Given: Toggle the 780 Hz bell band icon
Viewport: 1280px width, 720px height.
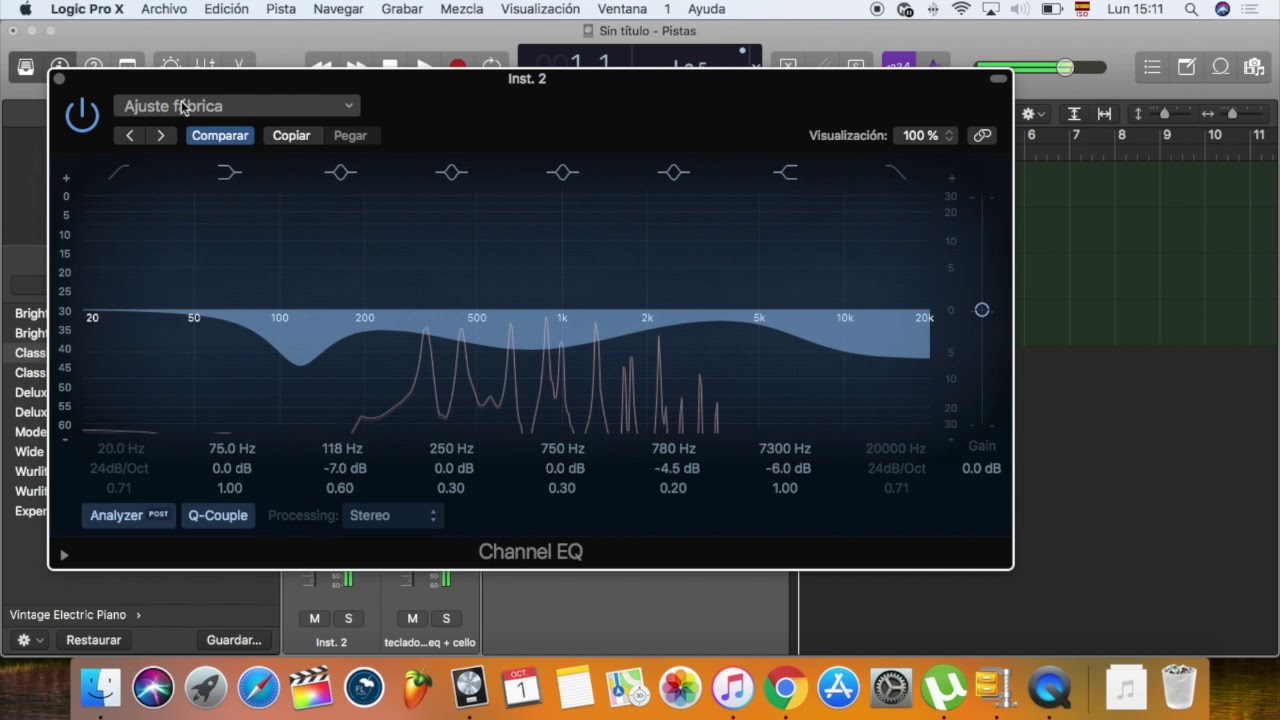Looking at the screenshot, I should tap(673, 173).
